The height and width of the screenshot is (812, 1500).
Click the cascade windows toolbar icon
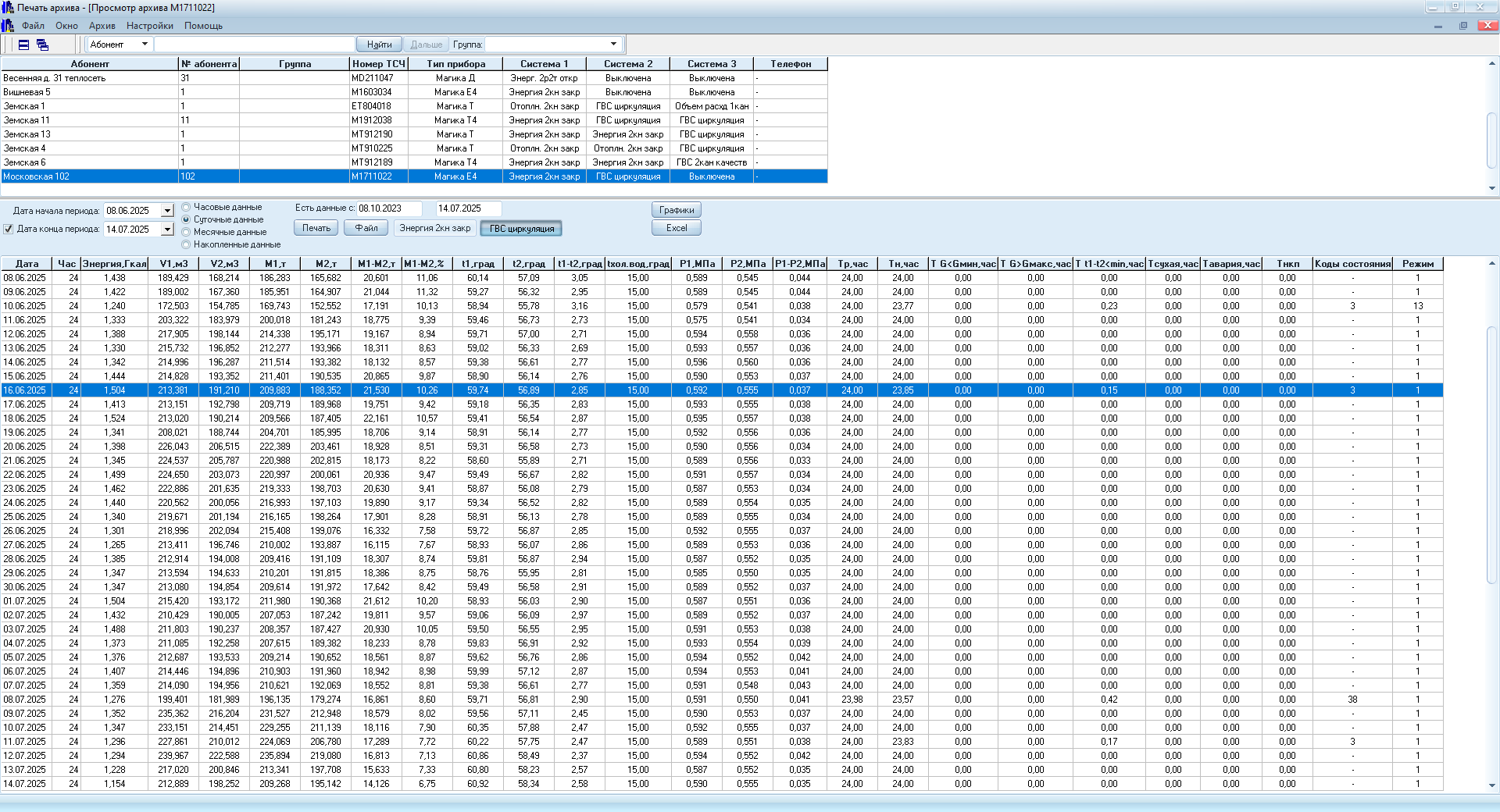tap(42, 45)
